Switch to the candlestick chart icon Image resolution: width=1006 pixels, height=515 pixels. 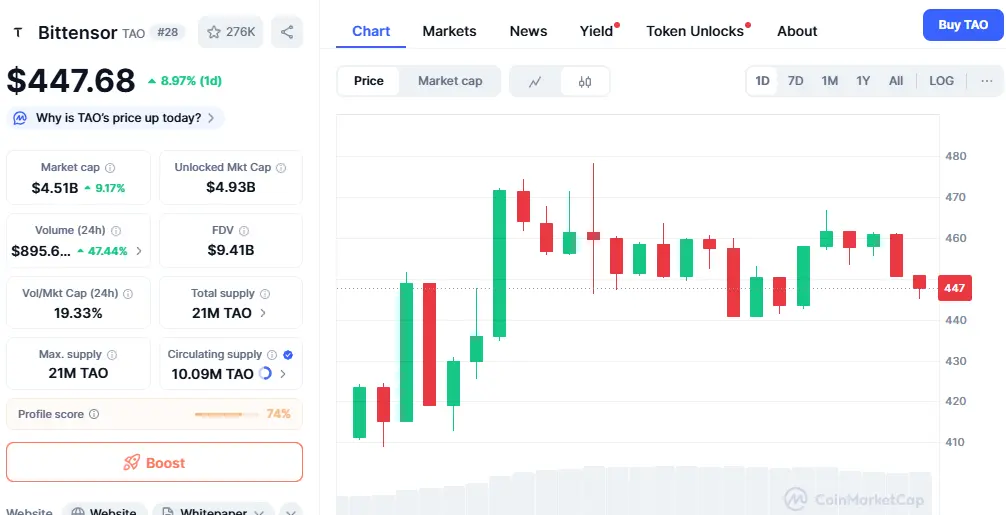click(x=585, y=81)
